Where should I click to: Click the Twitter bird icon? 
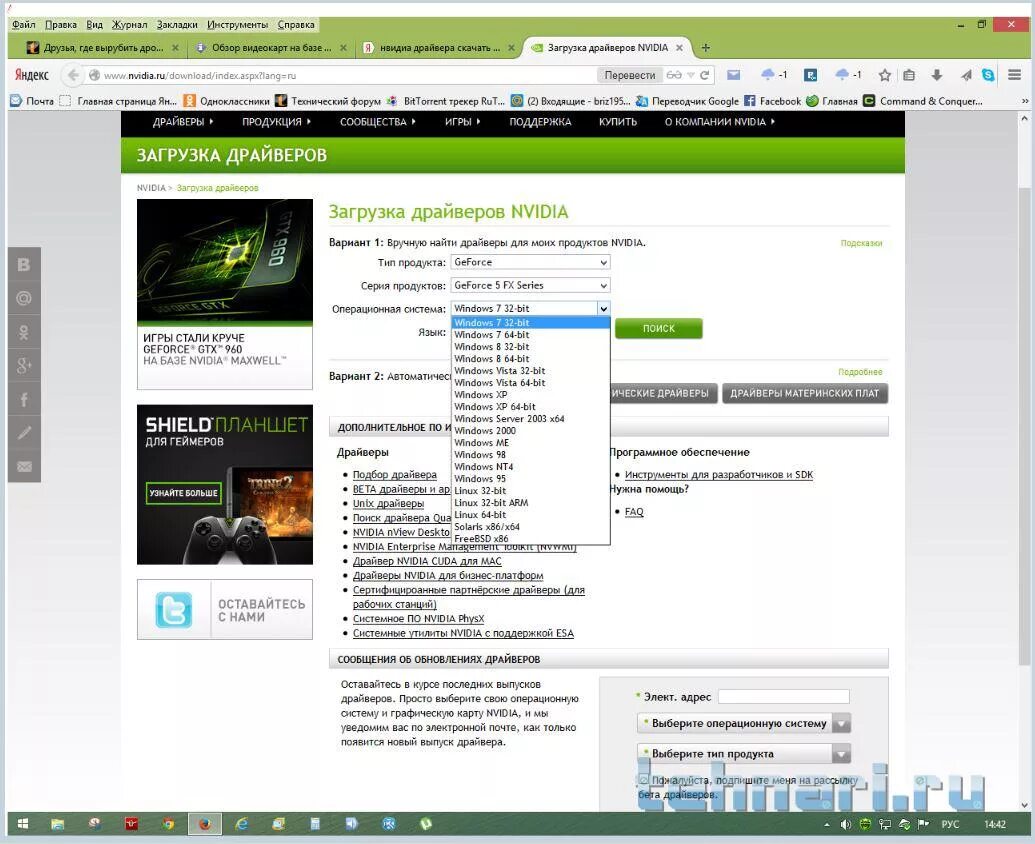tap(174, 609)
